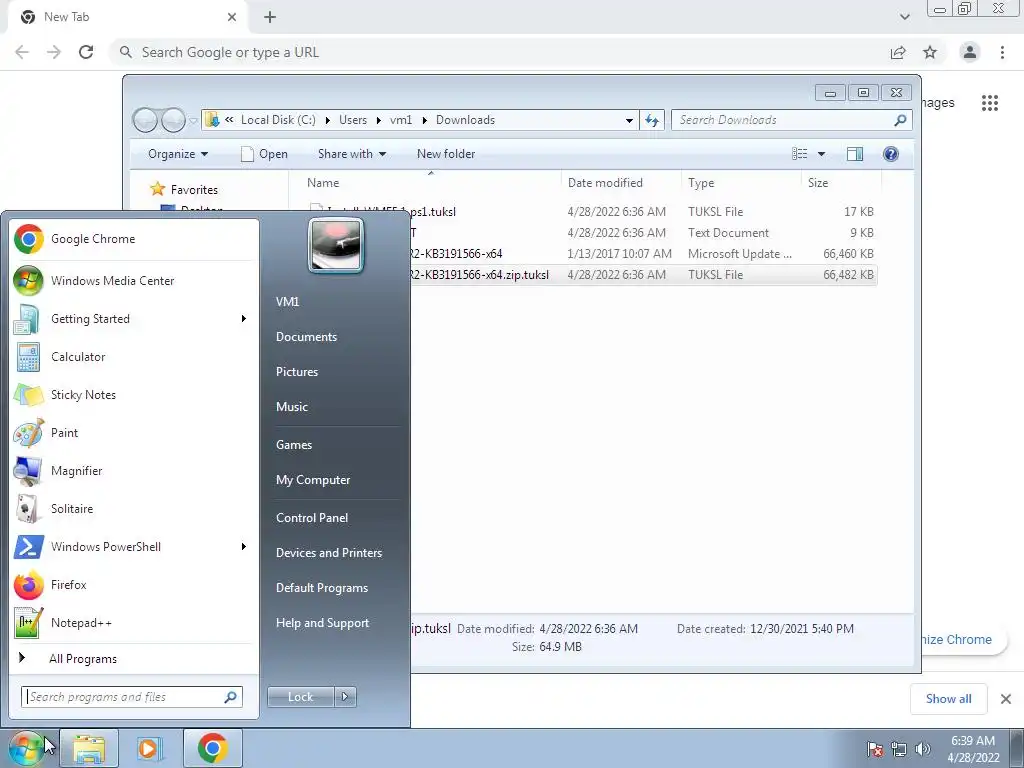This screenshot has height=768, width=1024.
Task: Select the KB3191566-x64.zip.tuksl file
Action: point(643,275)
